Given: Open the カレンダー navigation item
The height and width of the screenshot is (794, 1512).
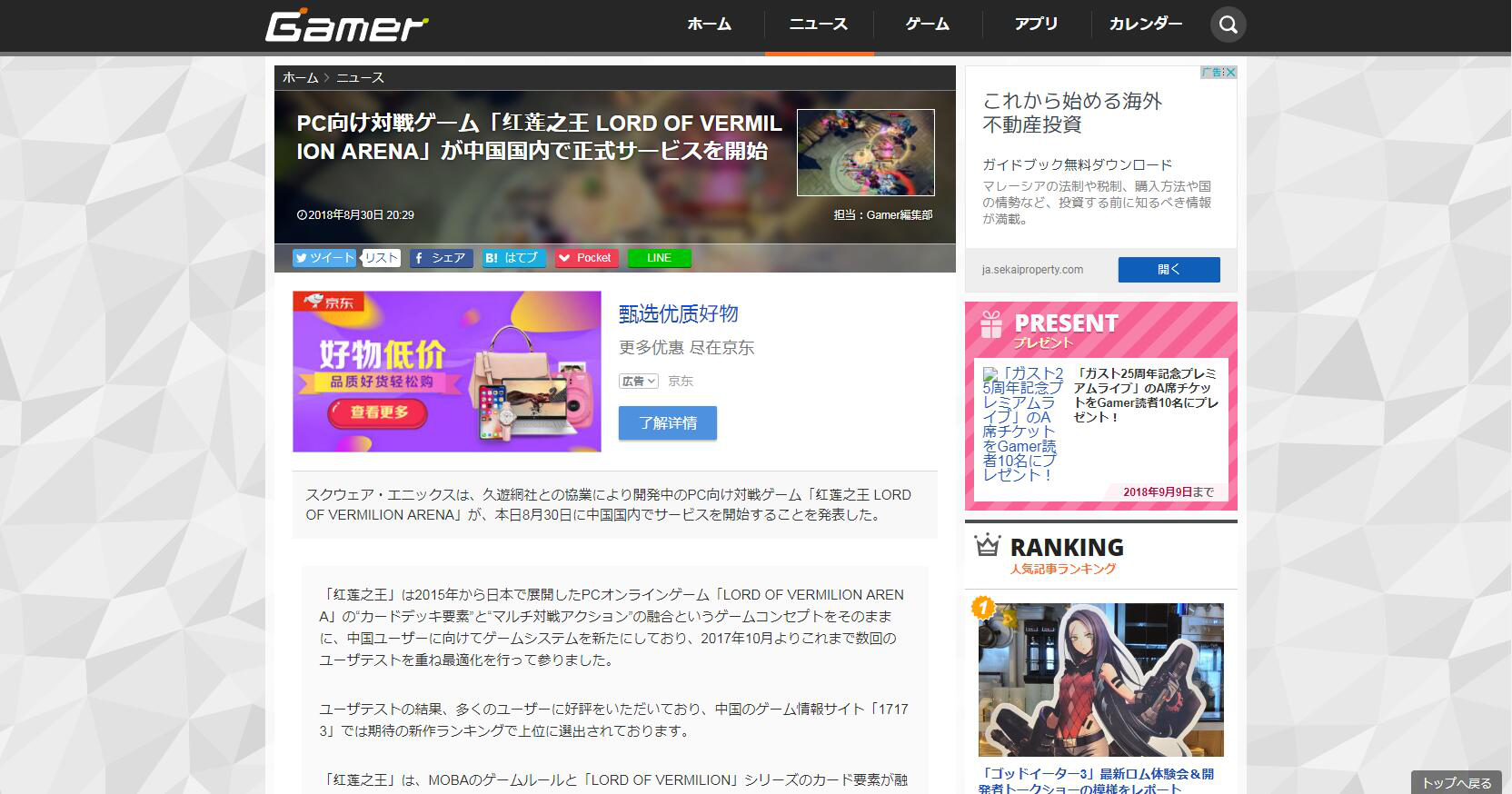Looking at the screenshot, I should (1145, 25).
